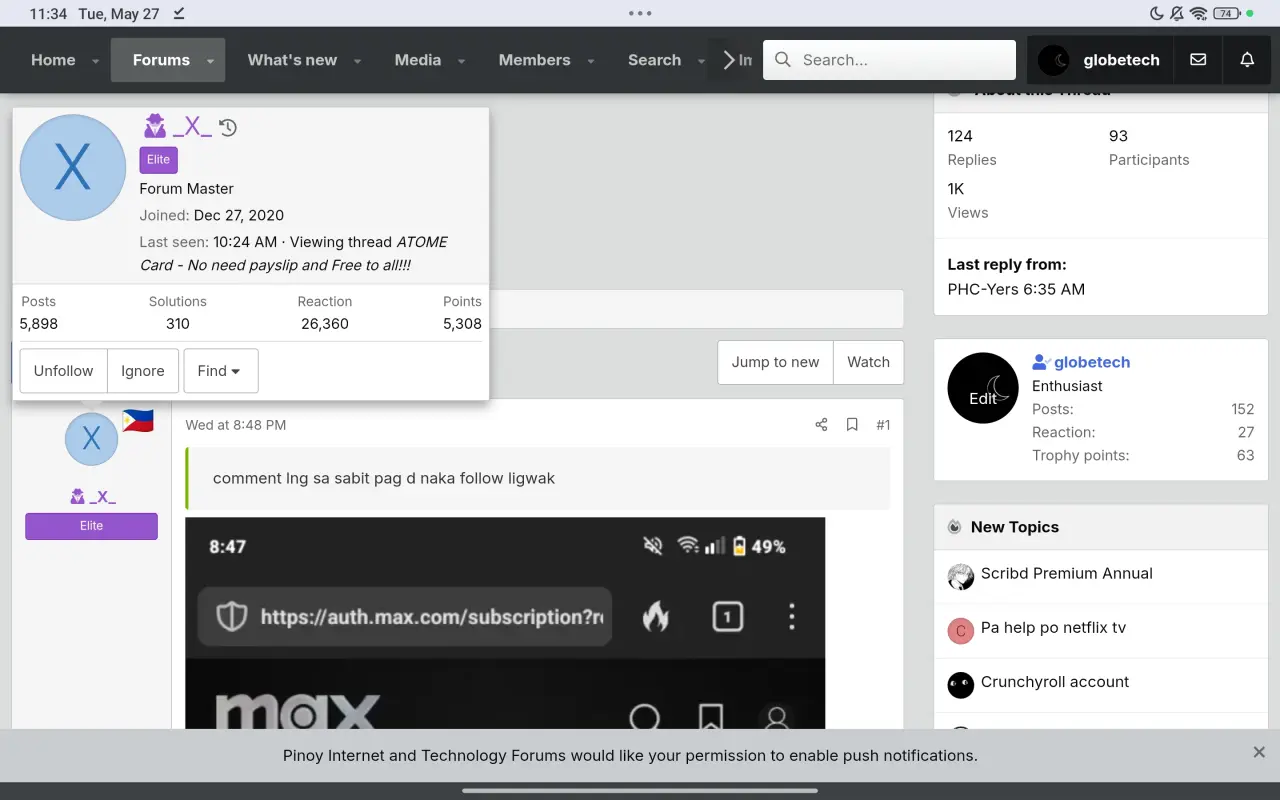Open the Crunchyroll account topic
The width and height of the screenshot is (1280, 800).
1055,681
